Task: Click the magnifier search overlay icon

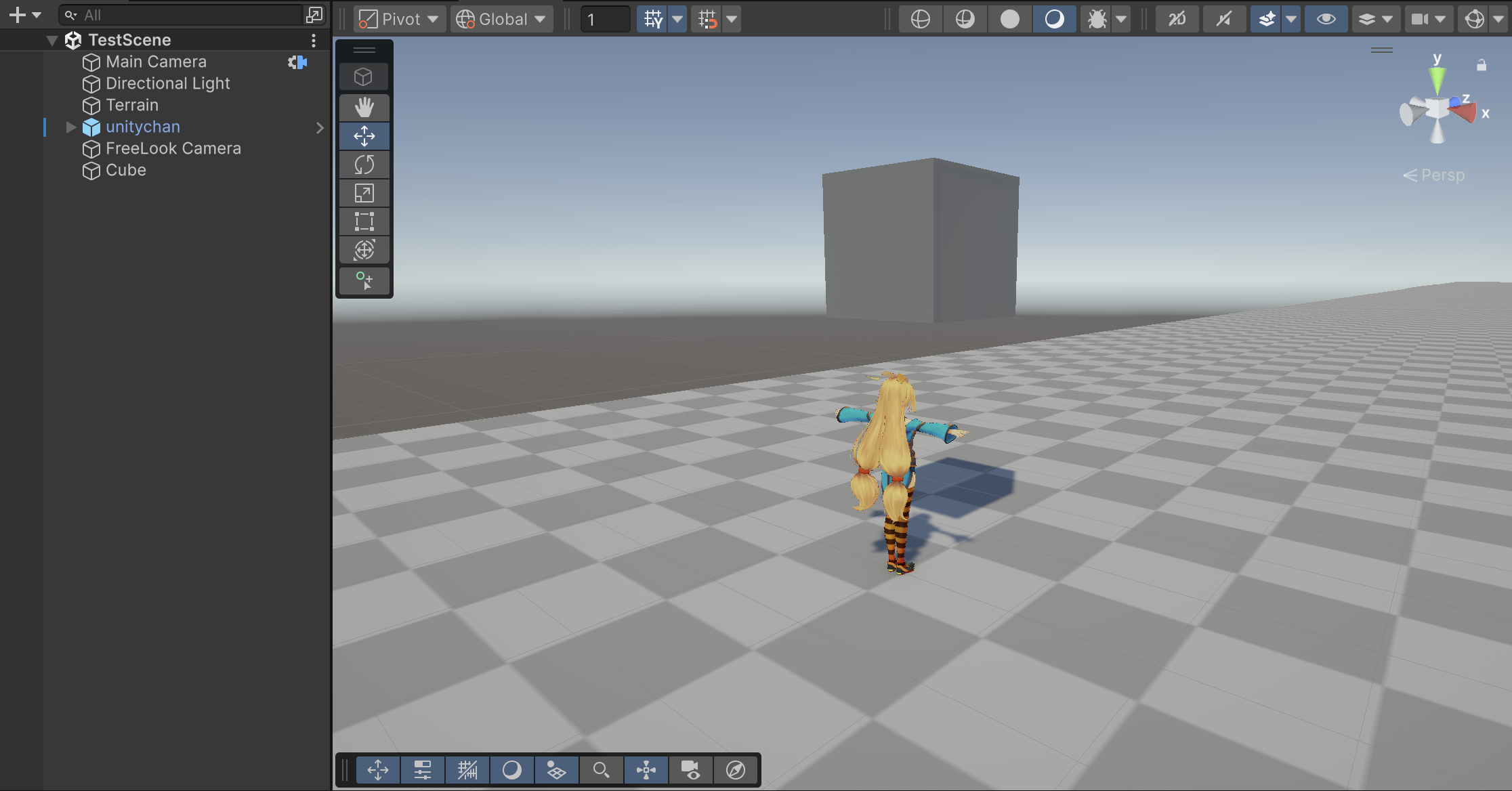Action: pos(601,770)
